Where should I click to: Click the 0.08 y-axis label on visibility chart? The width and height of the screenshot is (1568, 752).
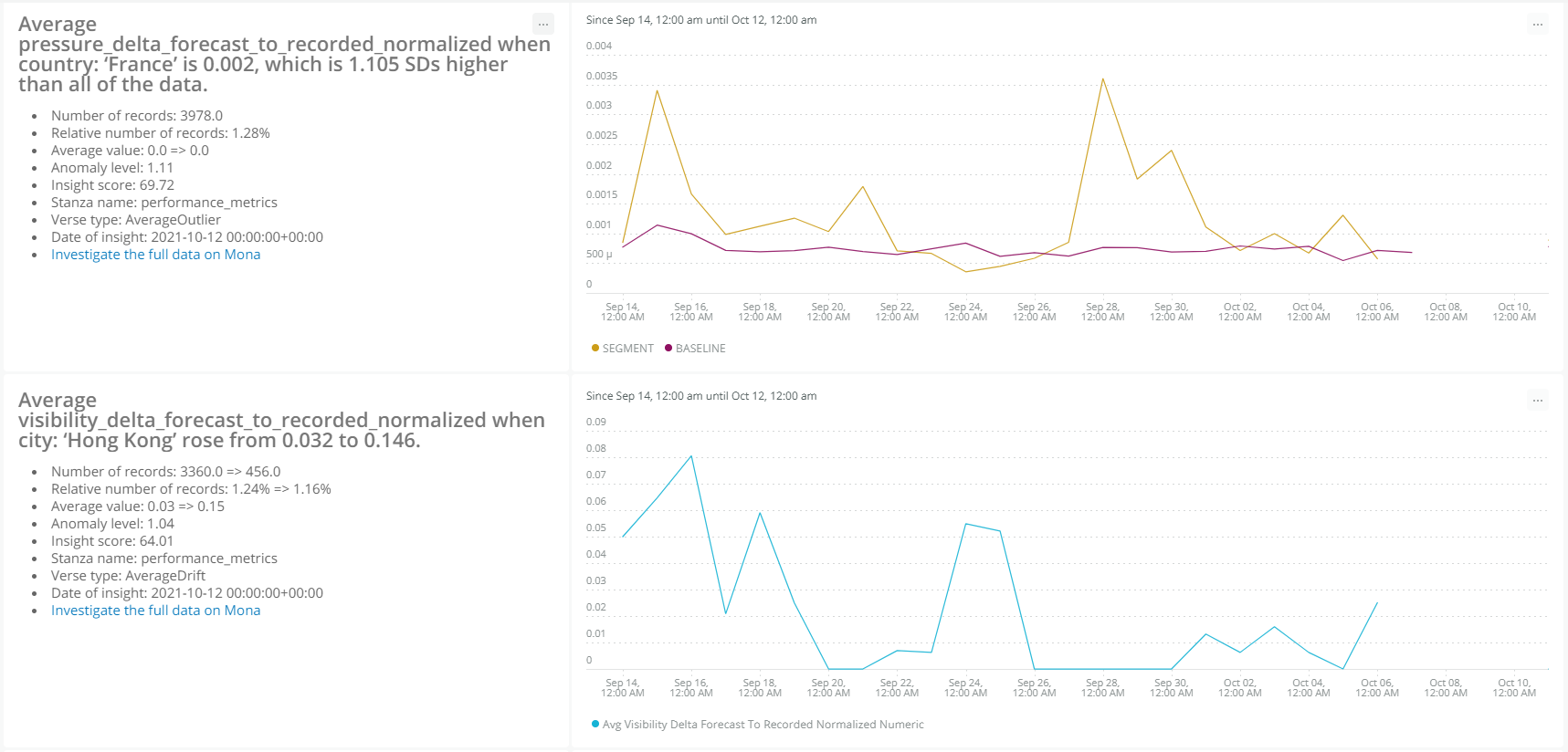click(x=596, y=448)
